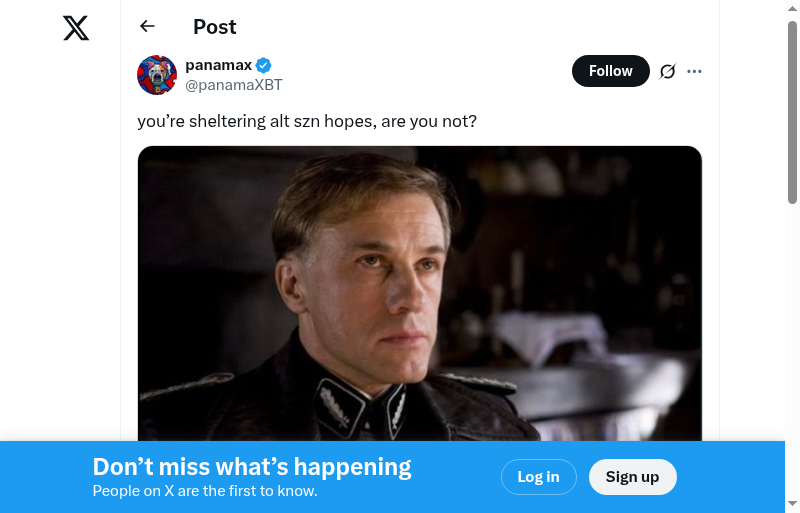Open the panamax display name link
Image resolution: width=800 pixels, height=513 pixels.
pos(218,66)
